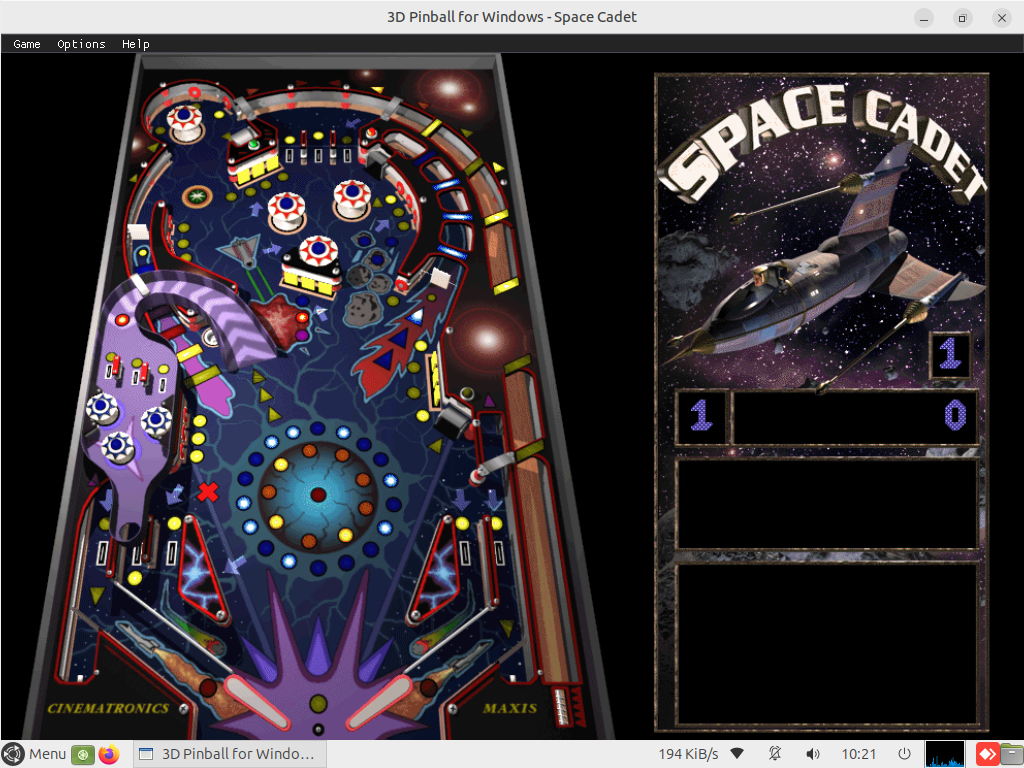Click the left flipper on the table
The width and height of the screenshot is (1024, 768).
coord(256,702)
